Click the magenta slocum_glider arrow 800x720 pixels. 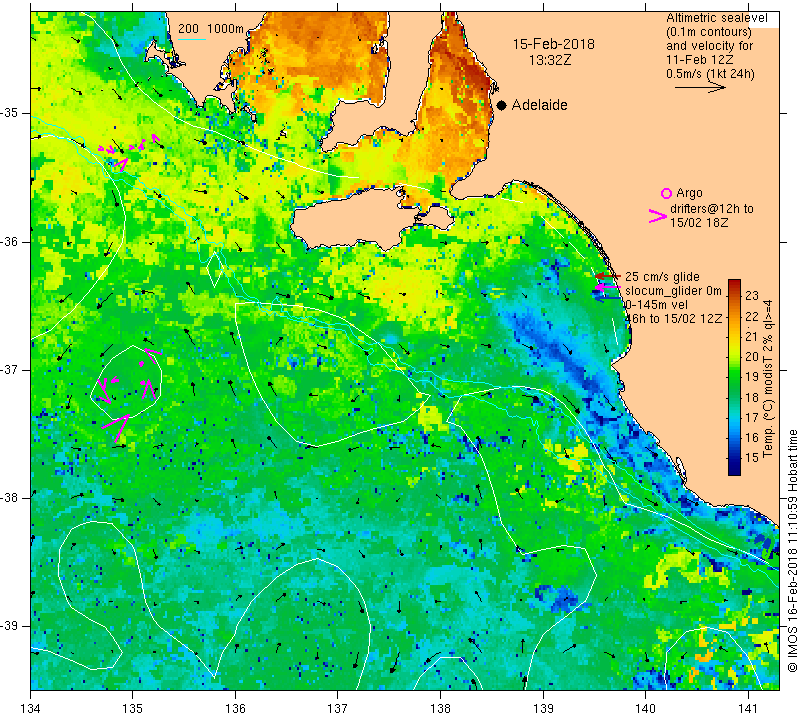click(x=607, y=287)
